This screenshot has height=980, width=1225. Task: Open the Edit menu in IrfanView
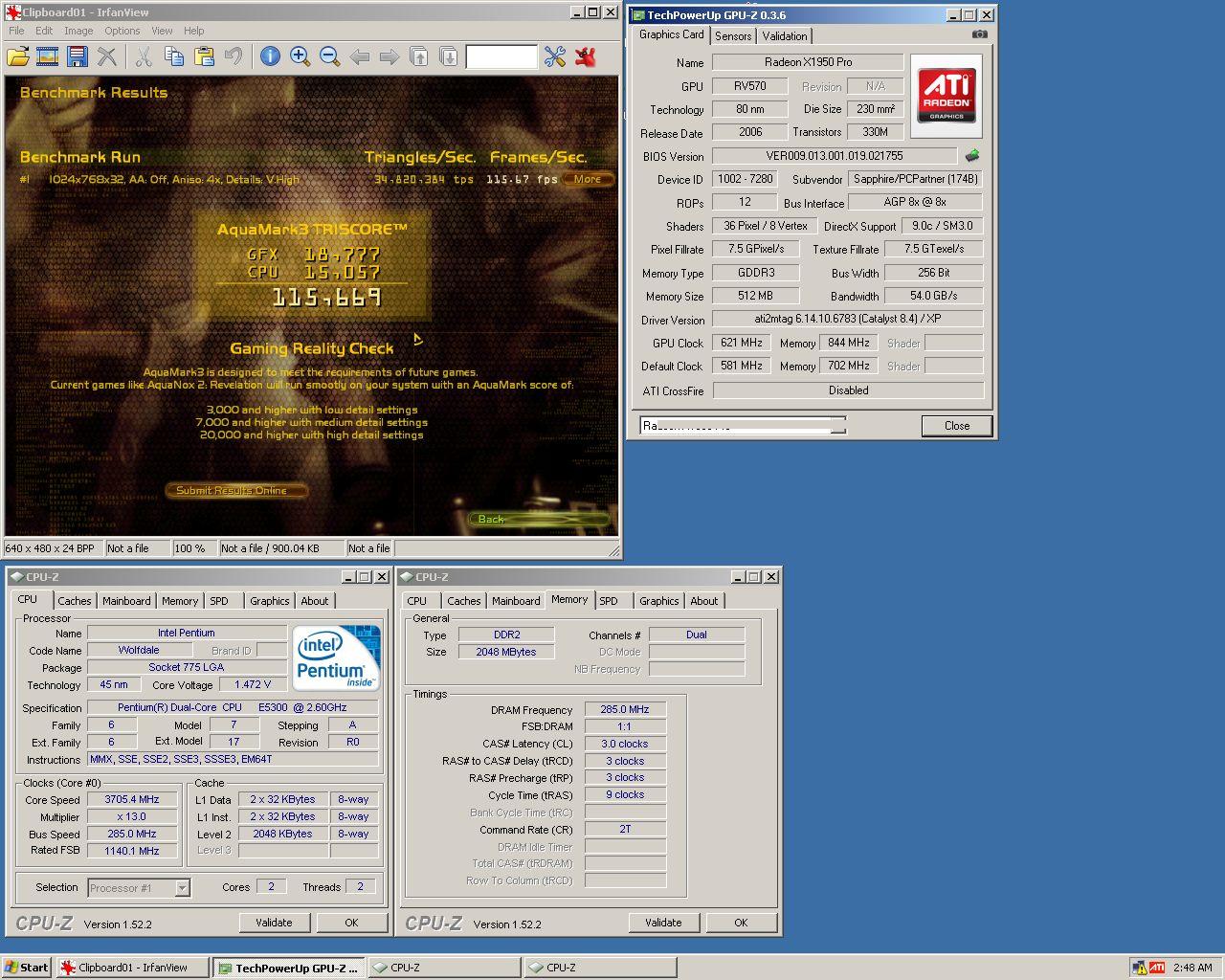click(x=44, y=31)
